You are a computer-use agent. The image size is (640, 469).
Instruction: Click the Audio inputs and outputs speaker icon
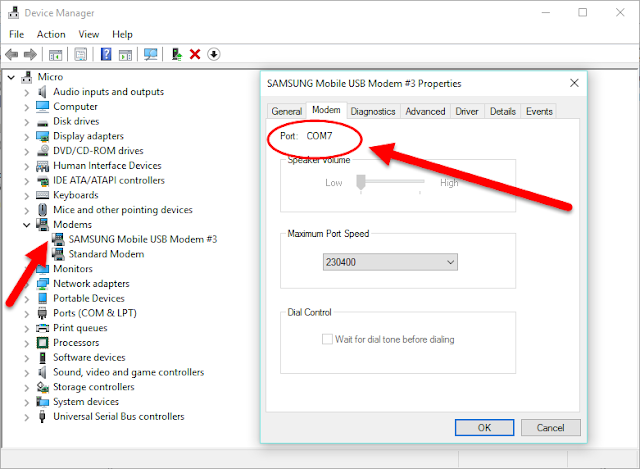[x=42, y=92]
